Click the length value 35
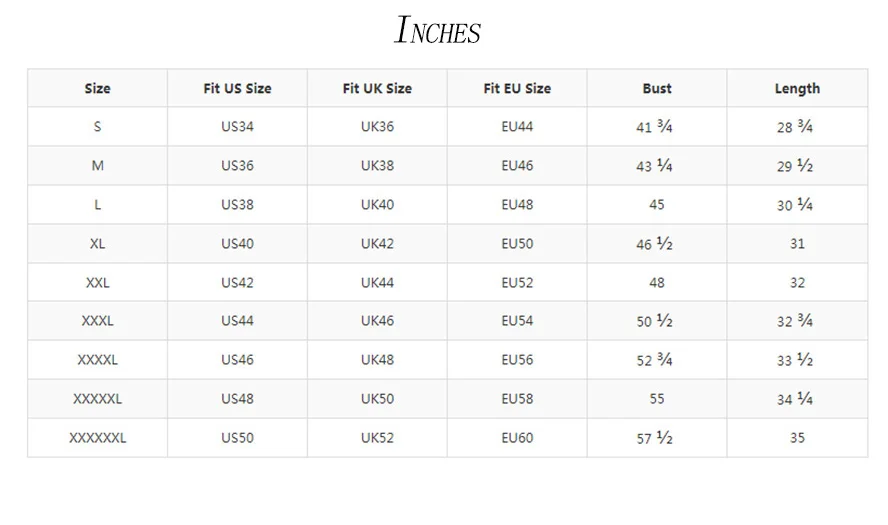 tap(797, 438)
